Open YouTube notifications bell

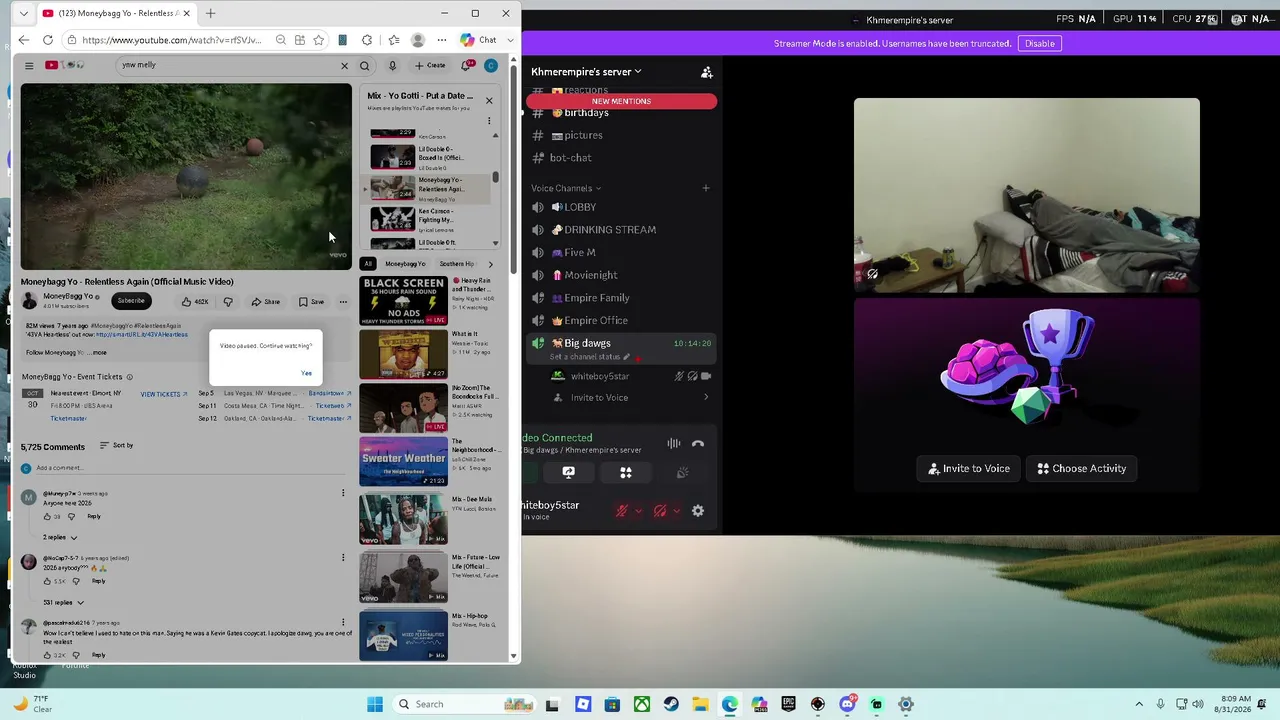click(x=466, y=66)
